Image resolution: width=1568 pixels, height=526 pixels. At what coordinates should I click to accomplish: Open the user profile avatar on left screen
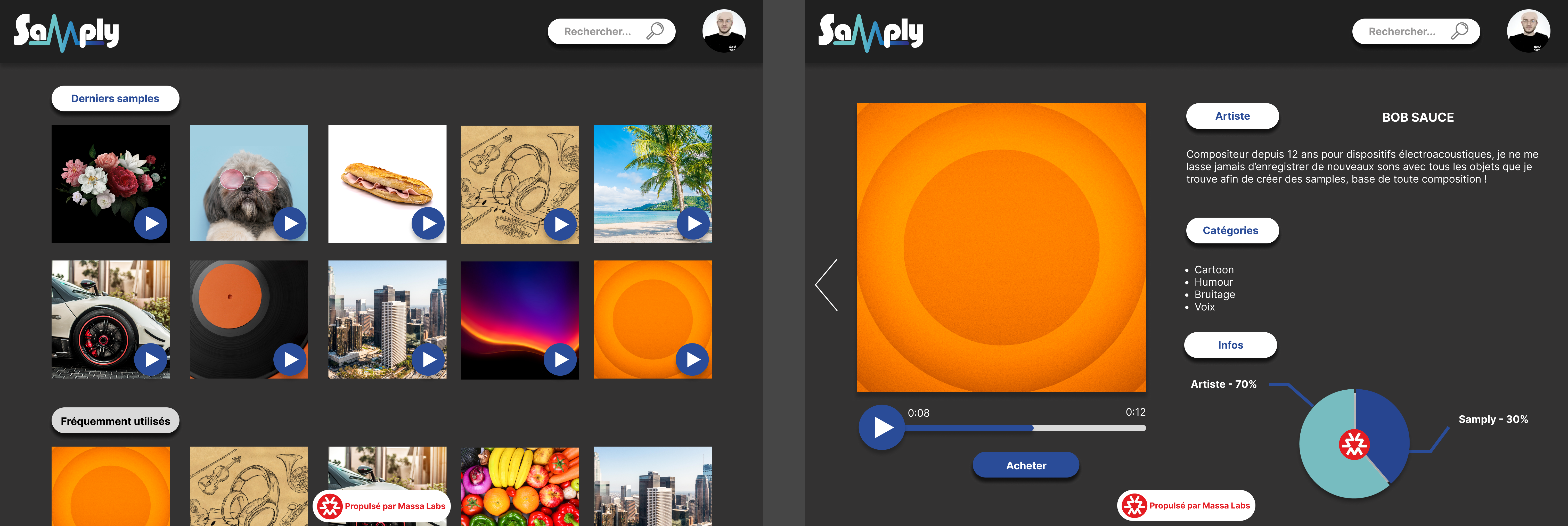(724, 31)
